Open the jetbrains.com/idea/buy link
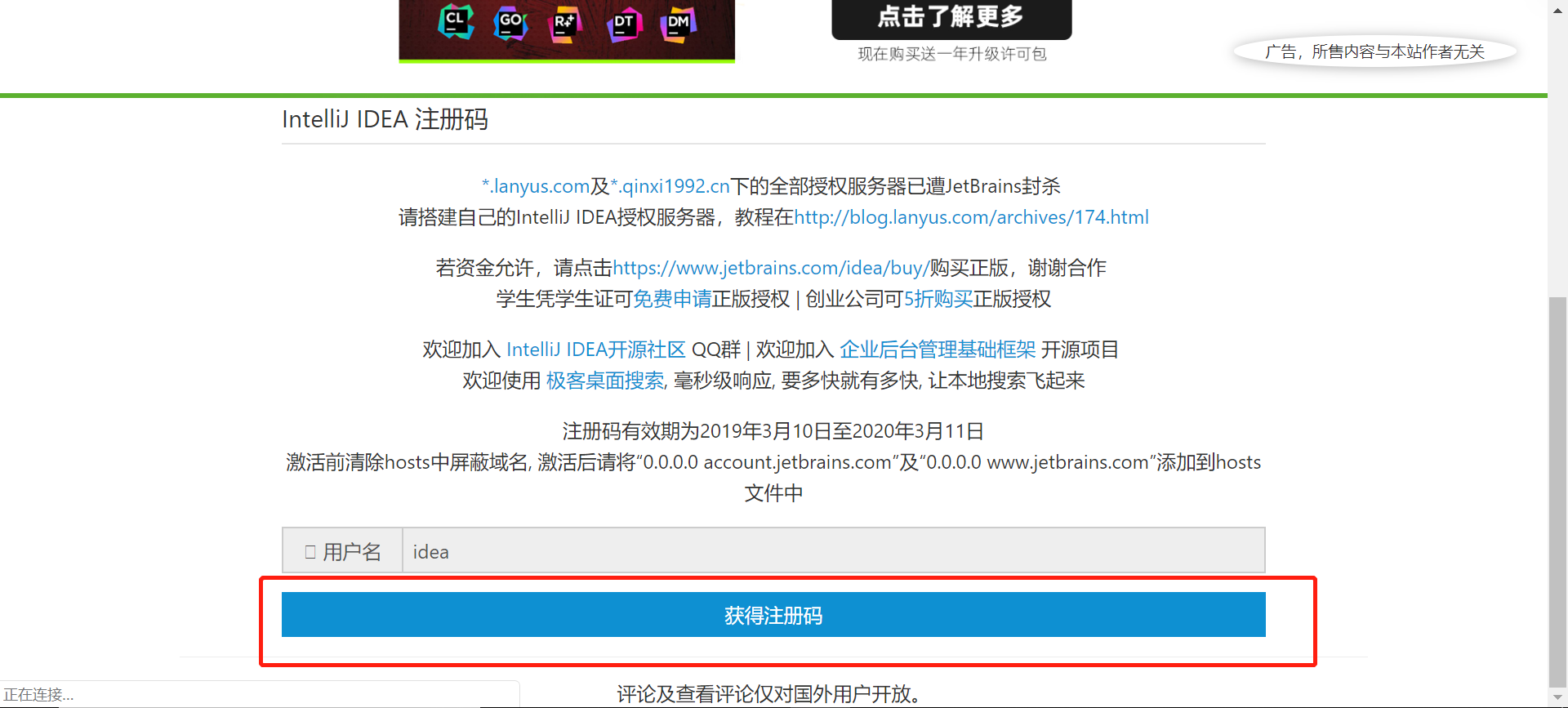This screenshot has width=1568, height=708. 771,268
